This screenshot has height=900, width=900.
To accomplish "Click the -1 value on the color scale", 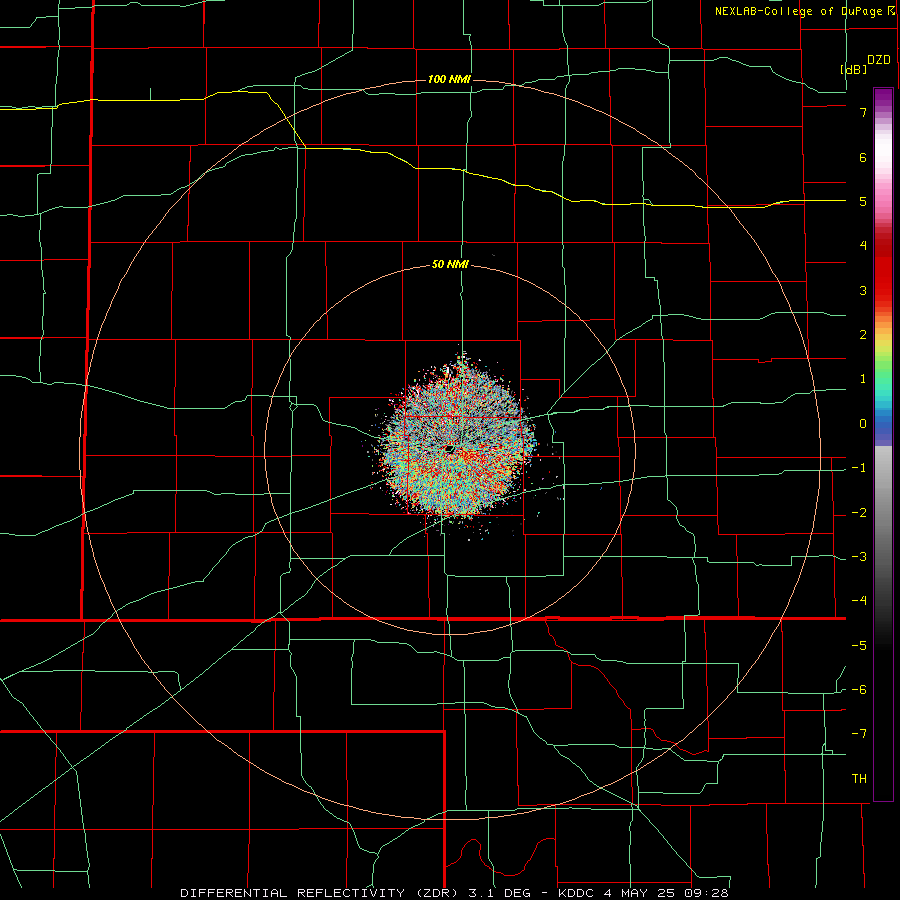I will click(859, 468).
